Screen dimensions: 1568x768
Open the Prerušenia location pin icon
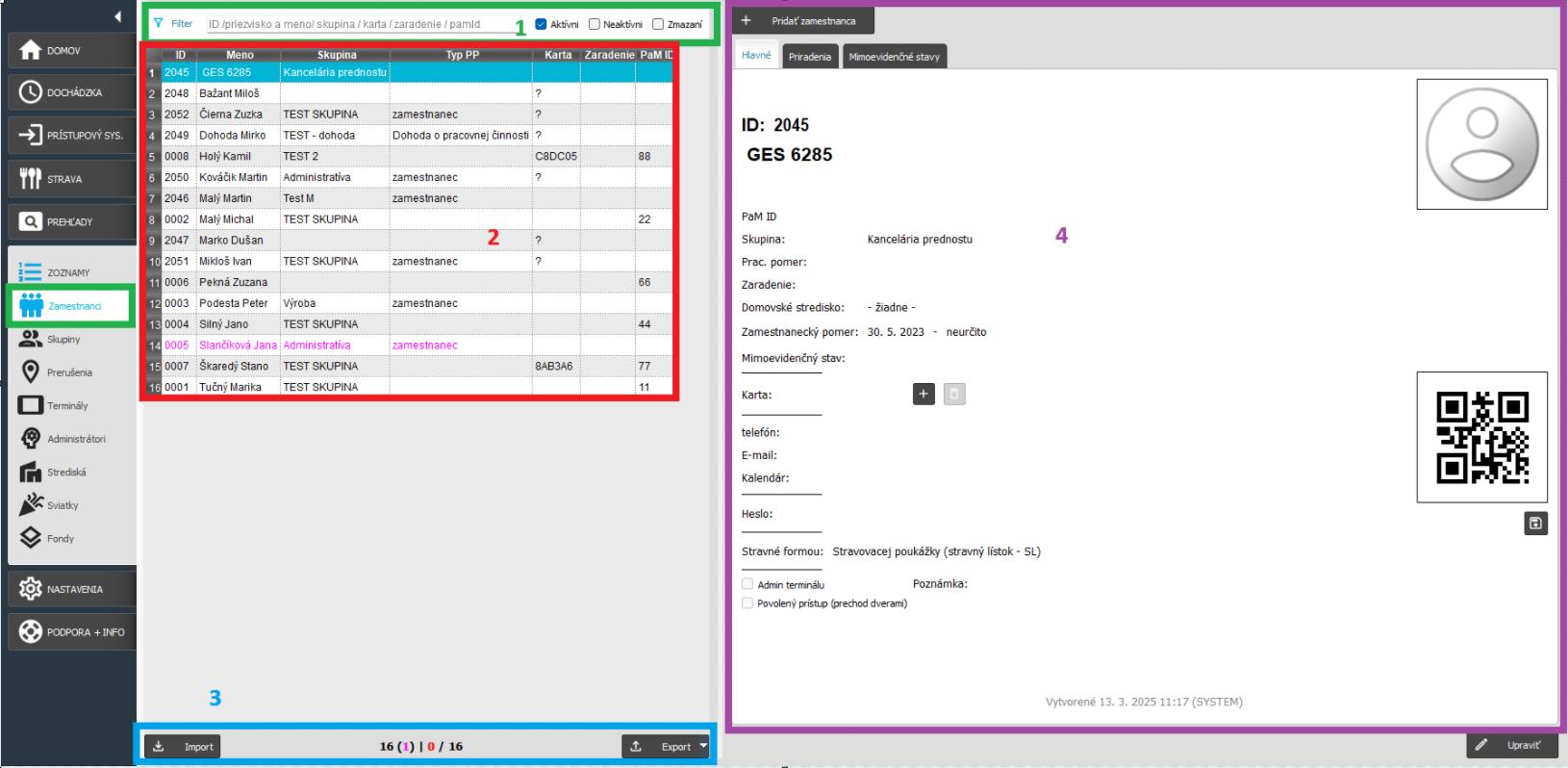[31, 372]
